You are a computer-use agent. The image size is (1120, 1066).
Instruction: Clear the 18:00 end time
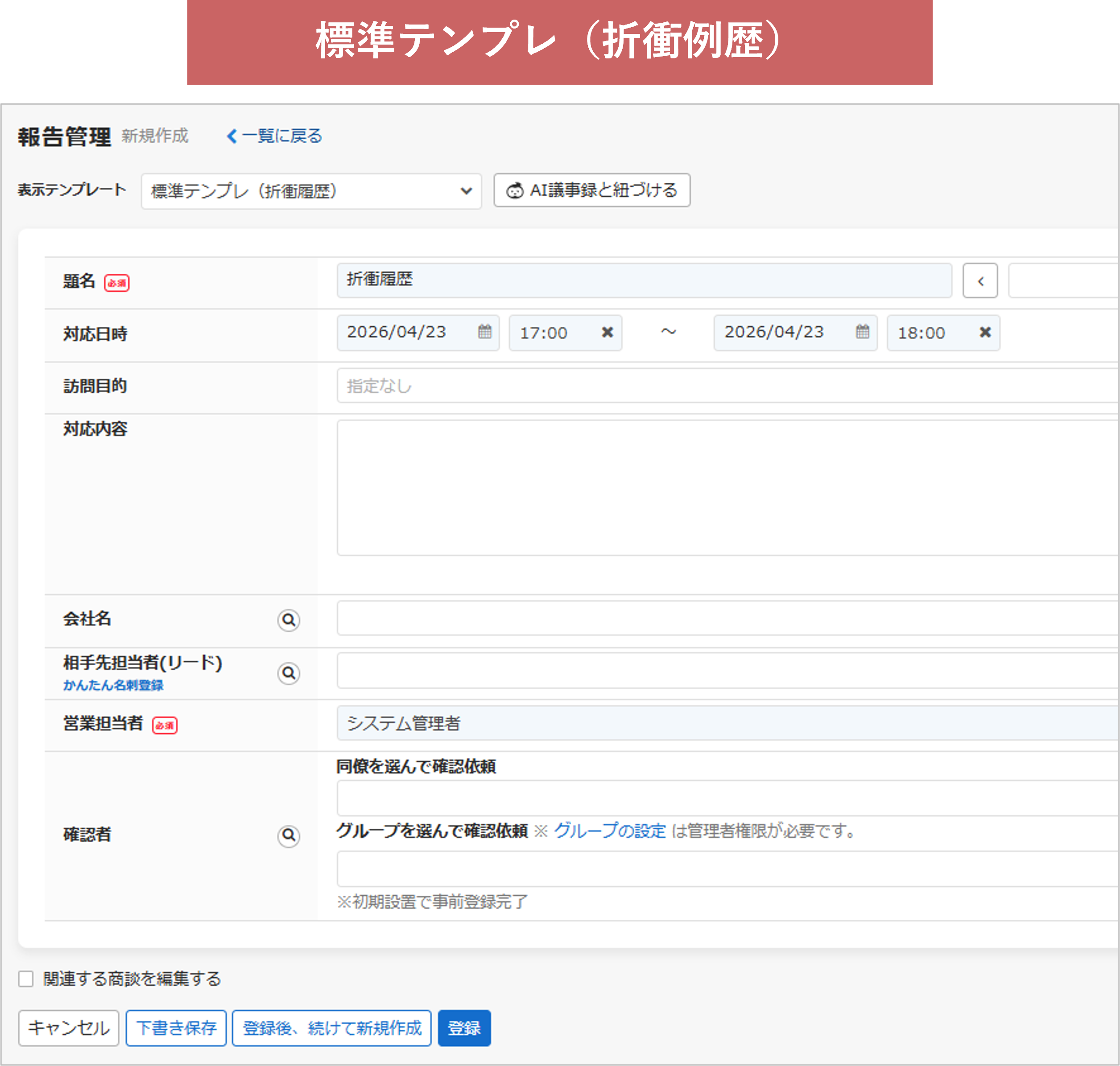(x=985, y=333)
